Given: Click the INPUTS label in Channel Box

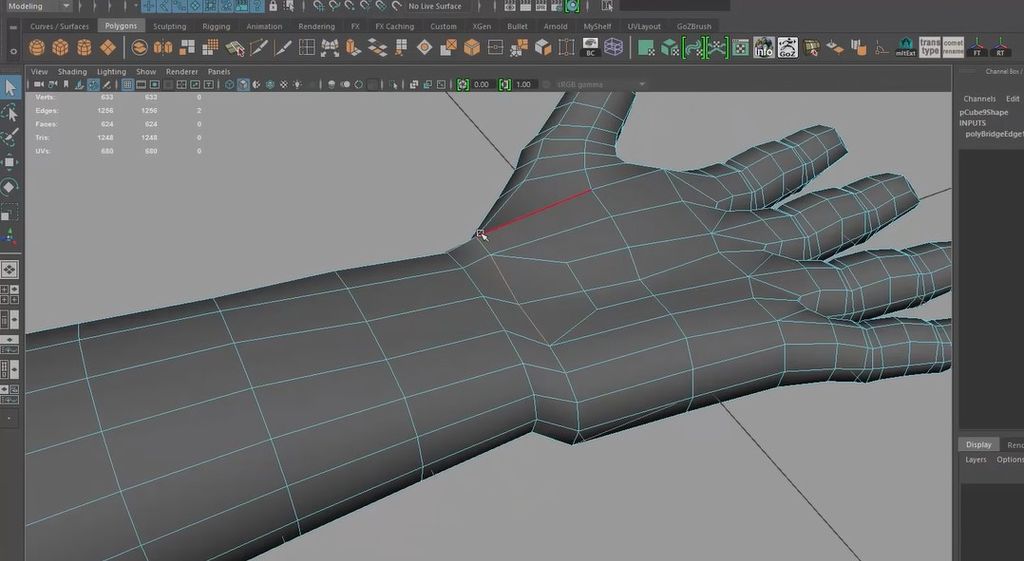Looking at the screenshot, I should (972, 123).
